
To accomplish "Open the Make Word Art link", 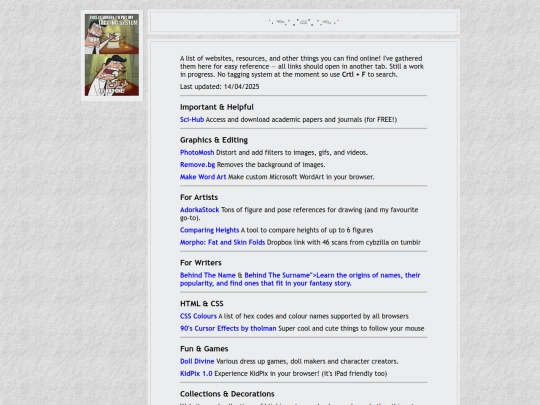I will [x=203, y=177].
